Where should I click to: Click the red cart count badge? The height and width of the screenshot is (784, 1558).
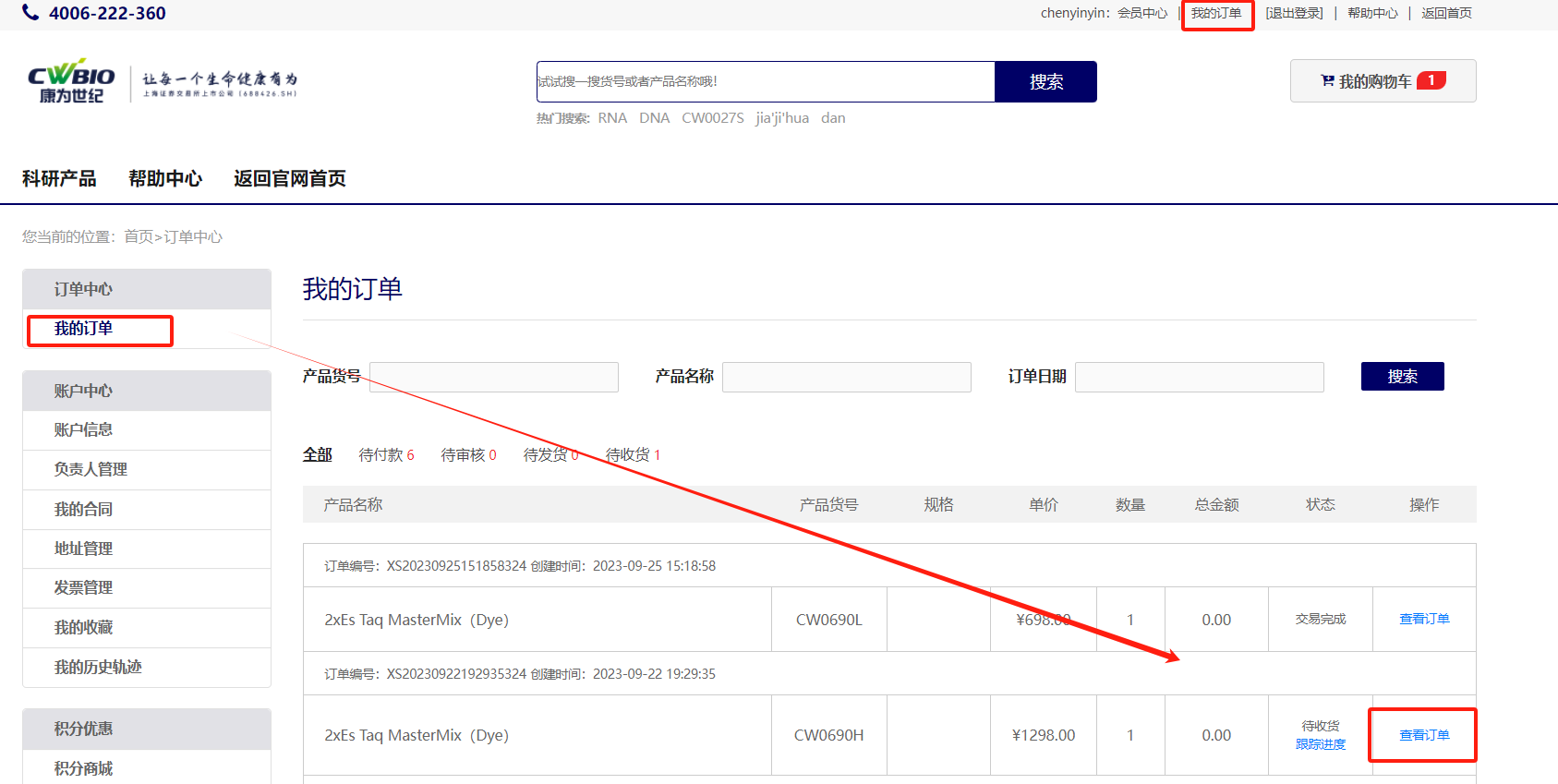[1431, 80]
